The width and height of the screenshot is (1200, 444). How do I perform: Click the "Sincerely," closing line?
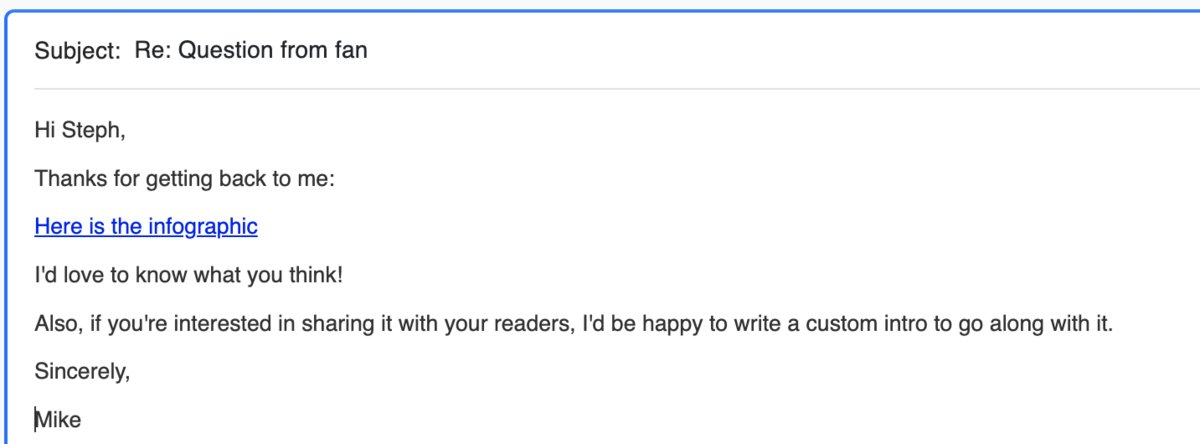point(82,372)
